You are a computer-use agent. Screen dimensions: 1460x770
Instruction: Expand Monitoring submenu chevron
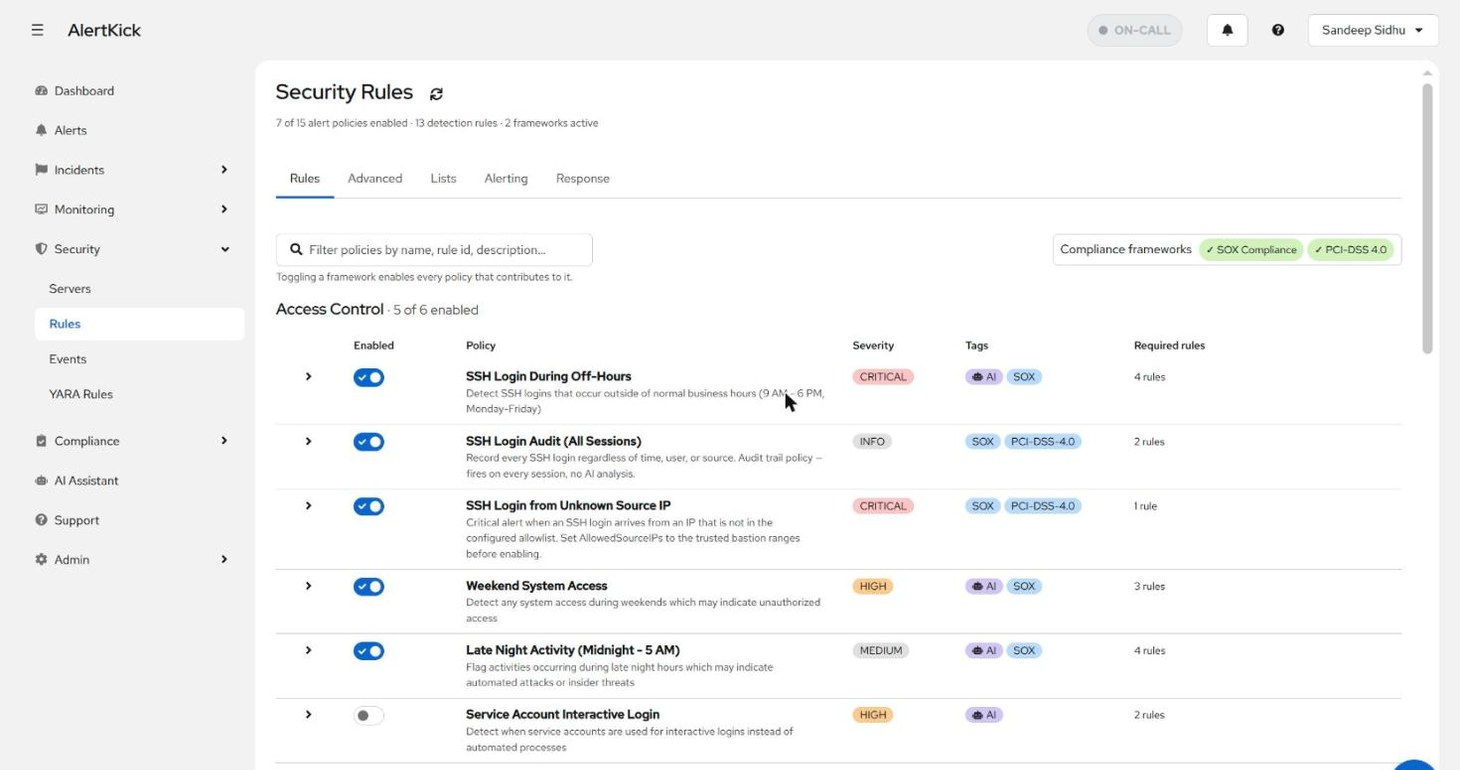point(224,209)
